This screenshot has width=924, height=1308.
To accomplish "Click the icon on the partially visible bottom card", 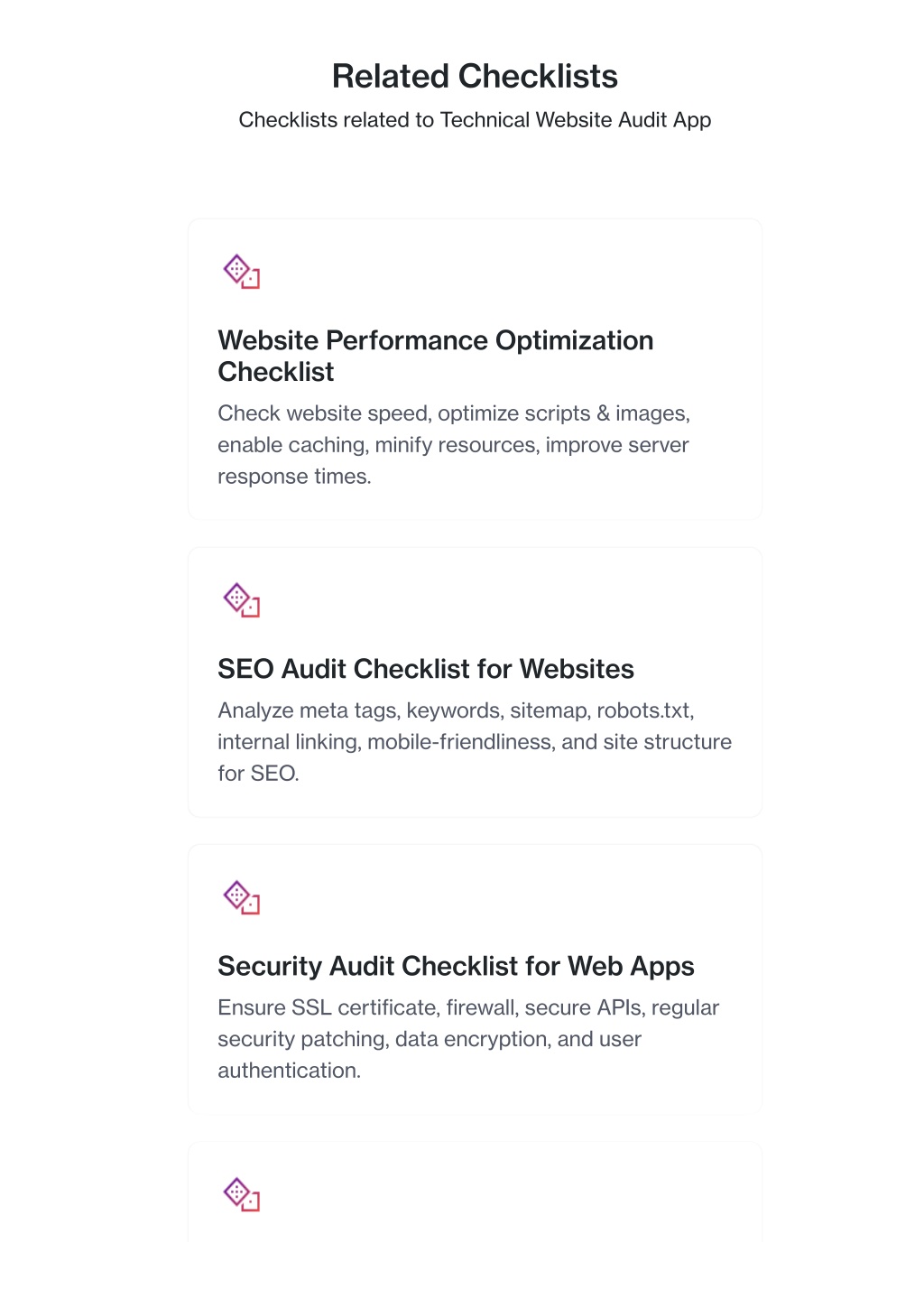I will coord(241,1194).
